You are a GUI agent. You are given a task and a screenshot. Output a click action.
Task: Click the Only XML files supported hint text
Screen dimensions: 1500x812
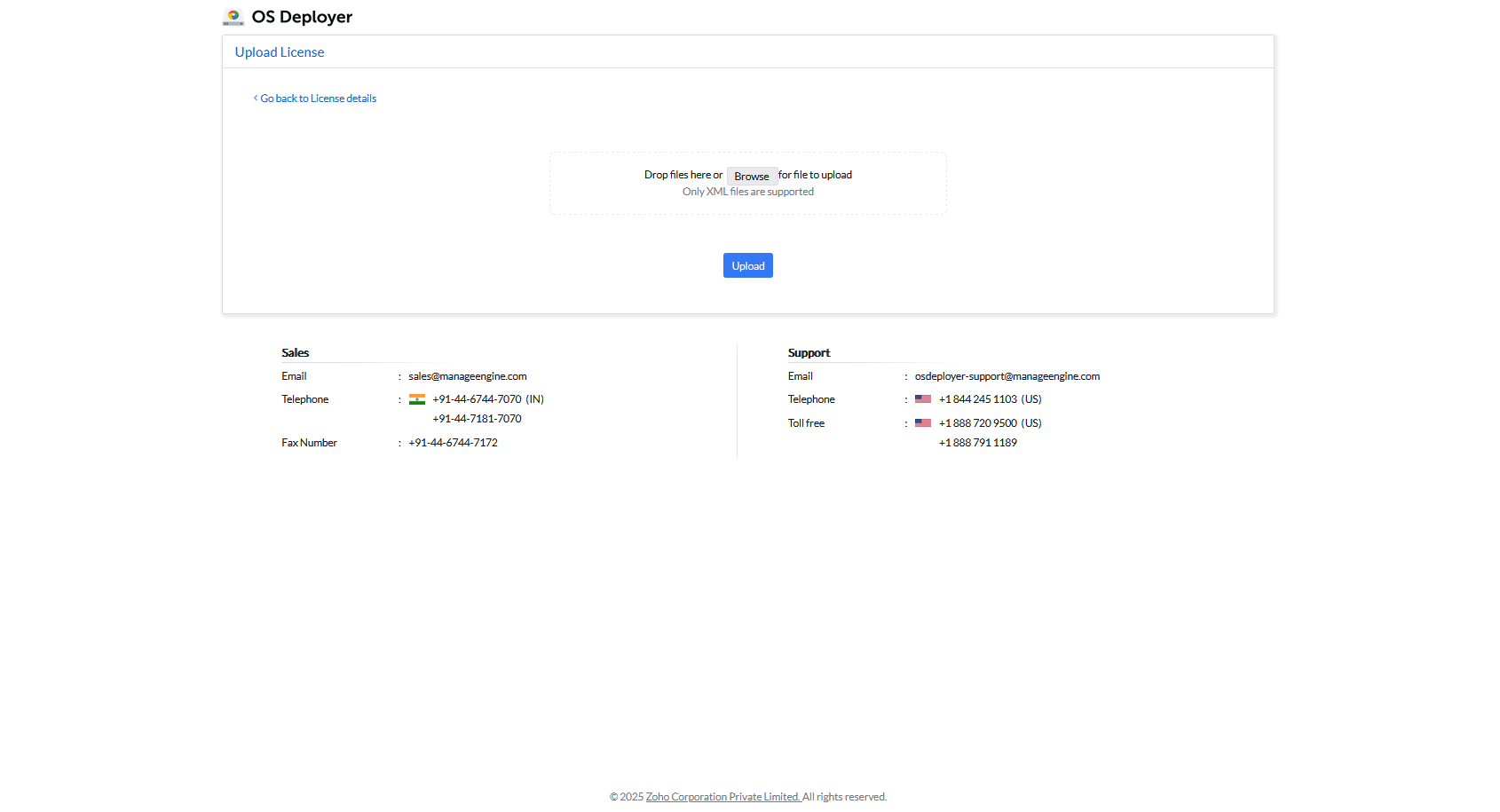coord(747,191)
